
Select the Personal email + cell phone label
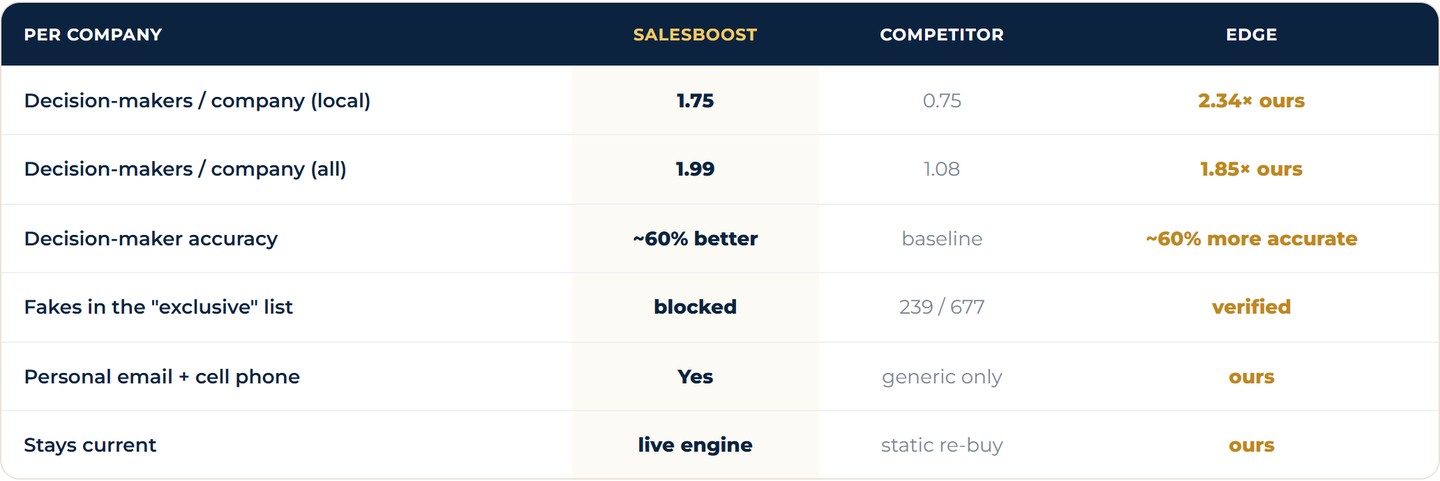[x=162, y=377]
